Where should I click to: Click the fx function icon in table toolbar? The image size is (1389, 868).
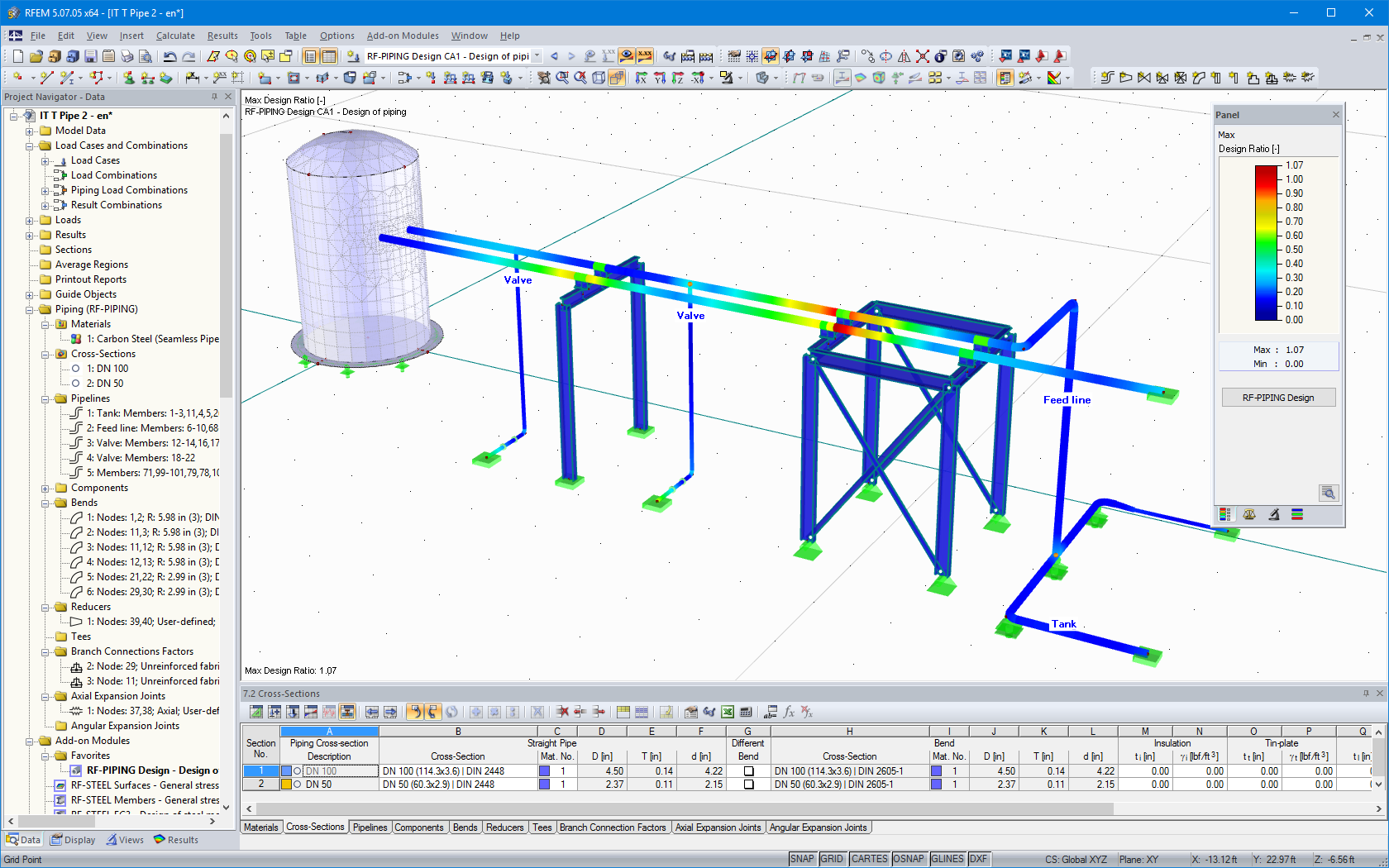(790, 711)
